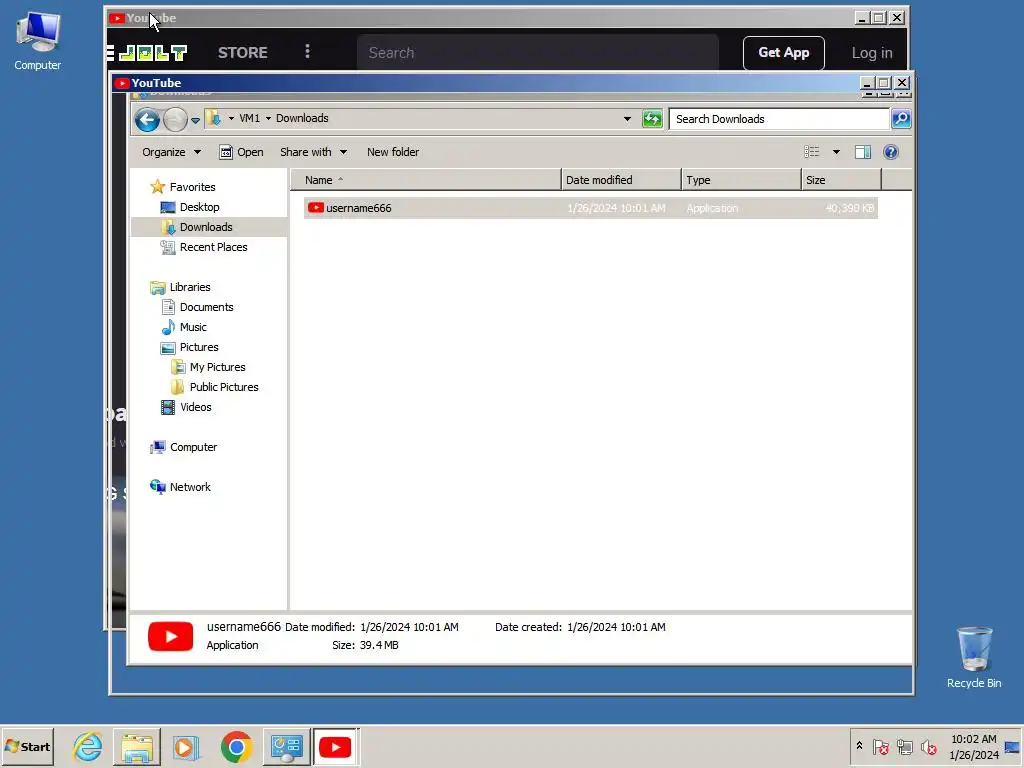Image resolution: width=1024 pixels, height=768 pixels.
Task: Open the Start menu
Action: pos(27,746)
